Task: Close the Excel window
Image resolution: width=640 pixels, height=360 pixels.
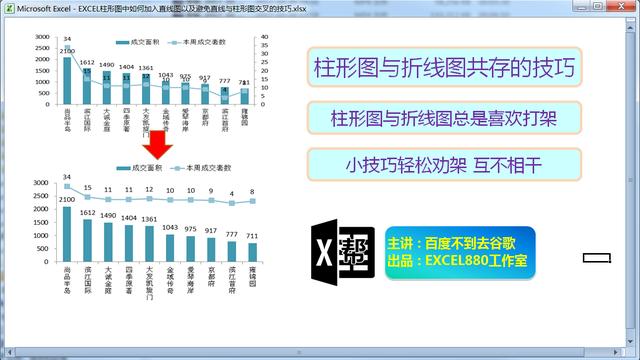Action: pos(621,6)
